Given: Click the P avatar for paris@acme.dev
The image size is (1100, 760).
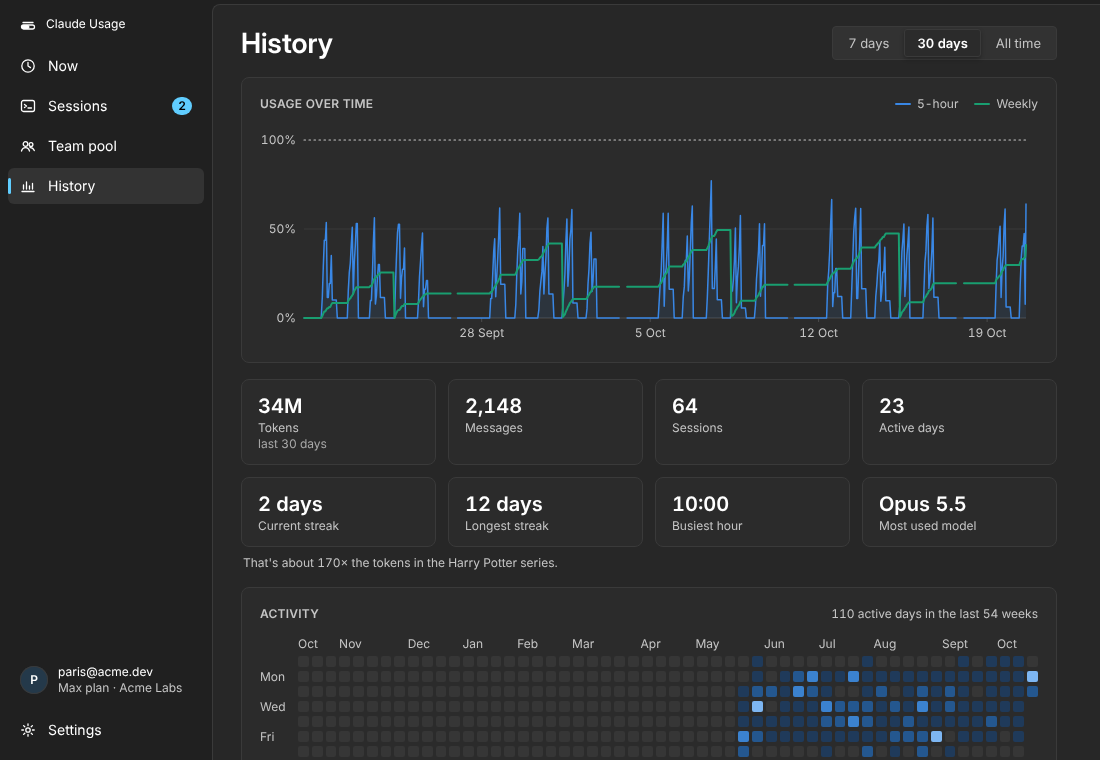Looking at the screenshot, I should click(34, 679).
